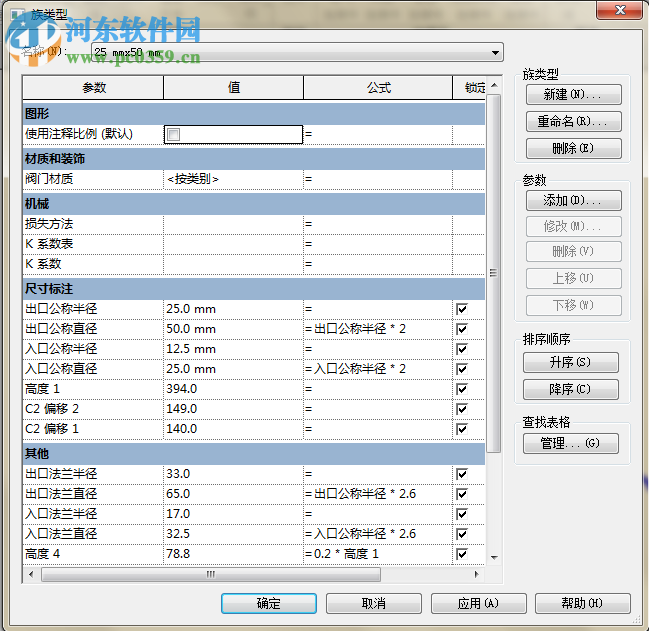Select formula 出口公称半径 * 2.6

coord(365,494)
